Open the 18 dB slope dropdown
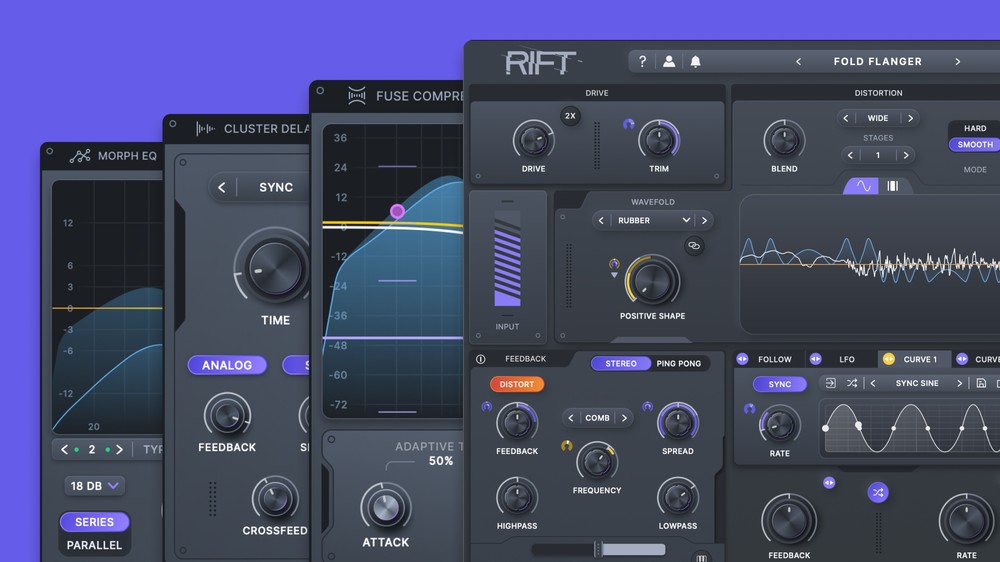The image size is (1000, 562). (95, 486)
